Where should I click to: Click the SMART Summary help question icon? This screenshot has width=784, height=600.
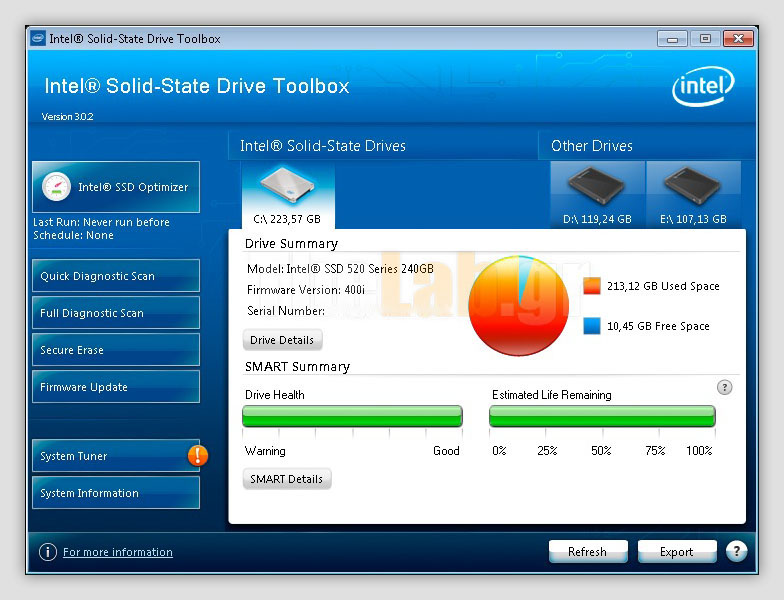click(x=725, y=387)
